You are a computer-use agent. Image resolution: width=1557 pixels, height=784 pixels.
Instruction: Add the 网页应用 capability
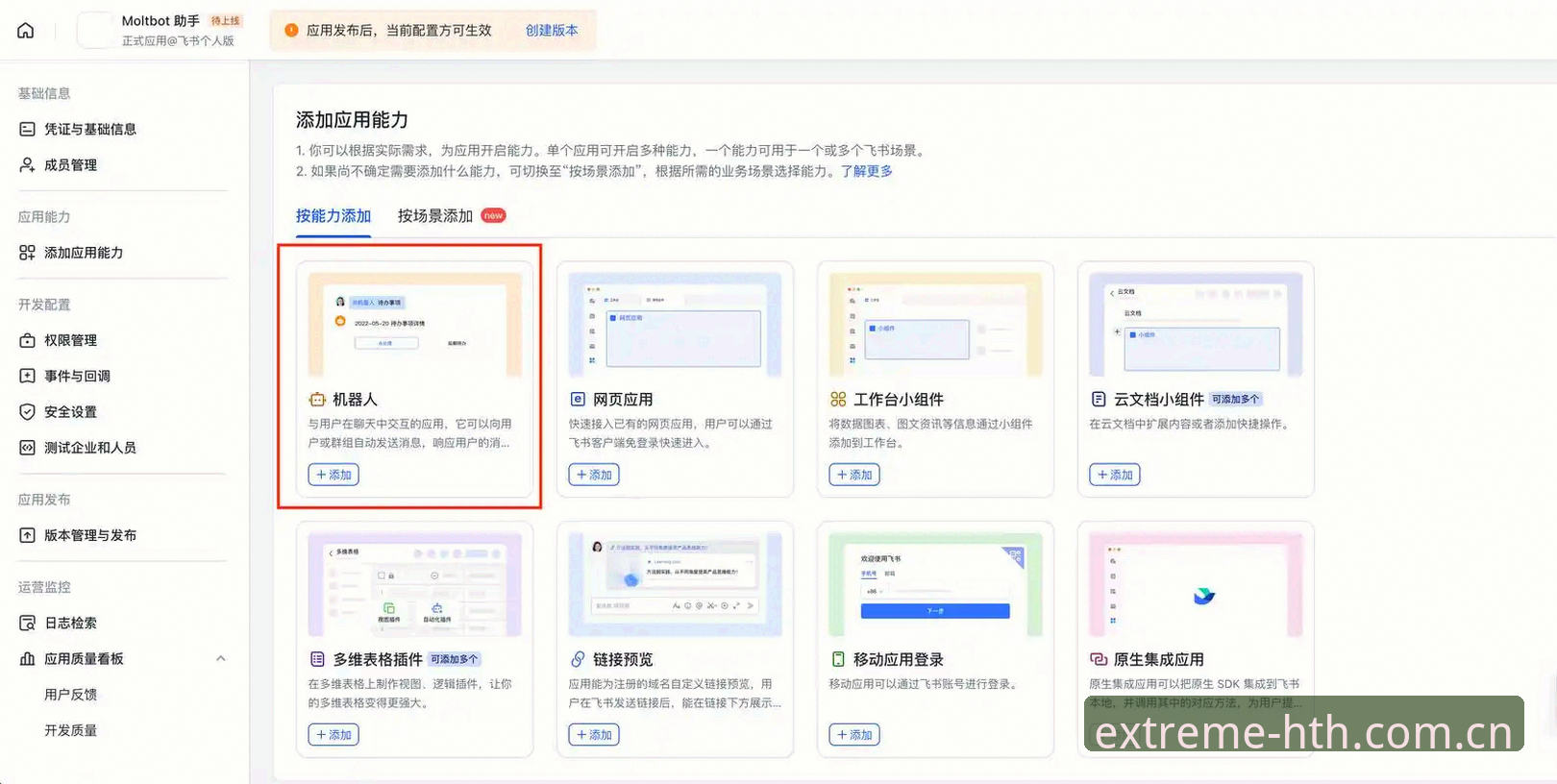(594, 475)
